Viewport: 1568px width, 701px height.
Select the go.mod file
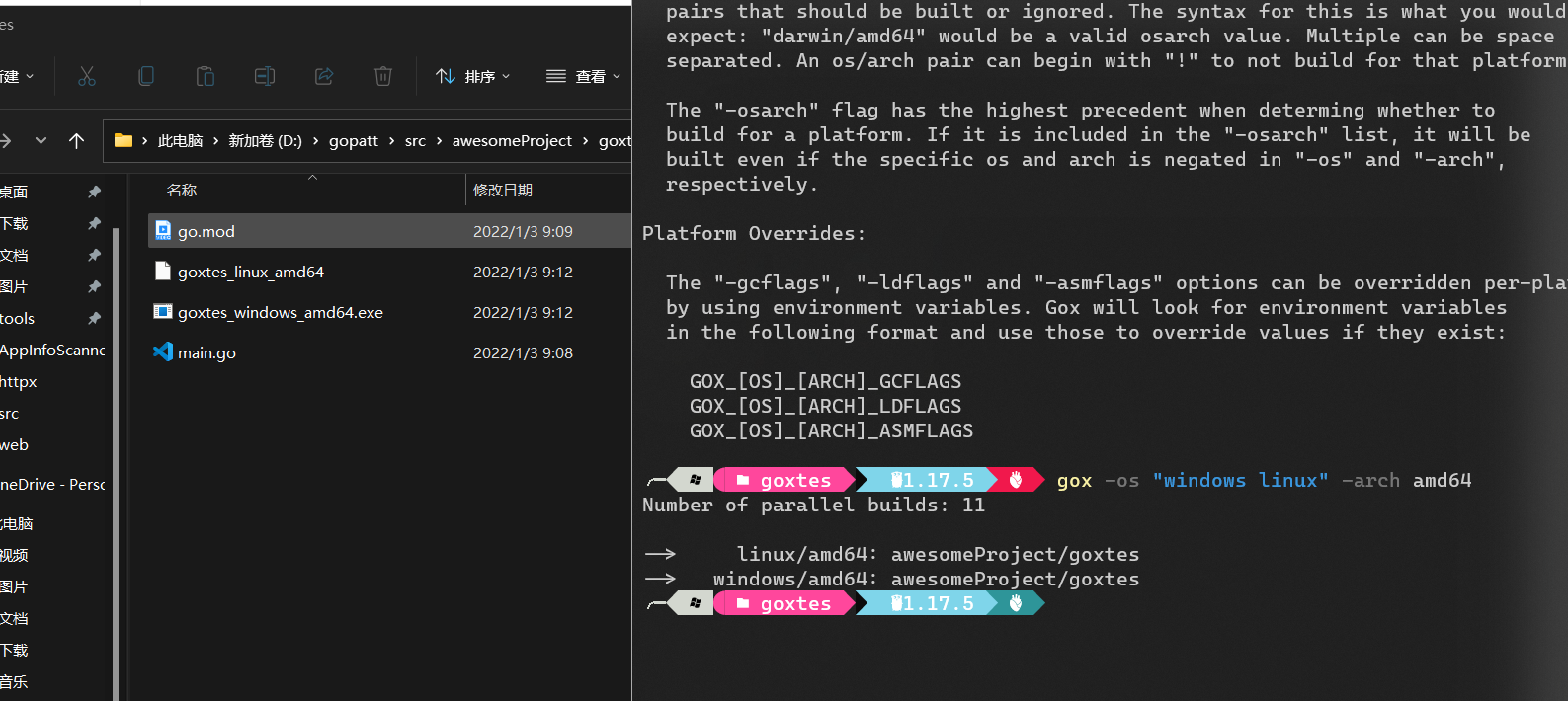[389, 231]
